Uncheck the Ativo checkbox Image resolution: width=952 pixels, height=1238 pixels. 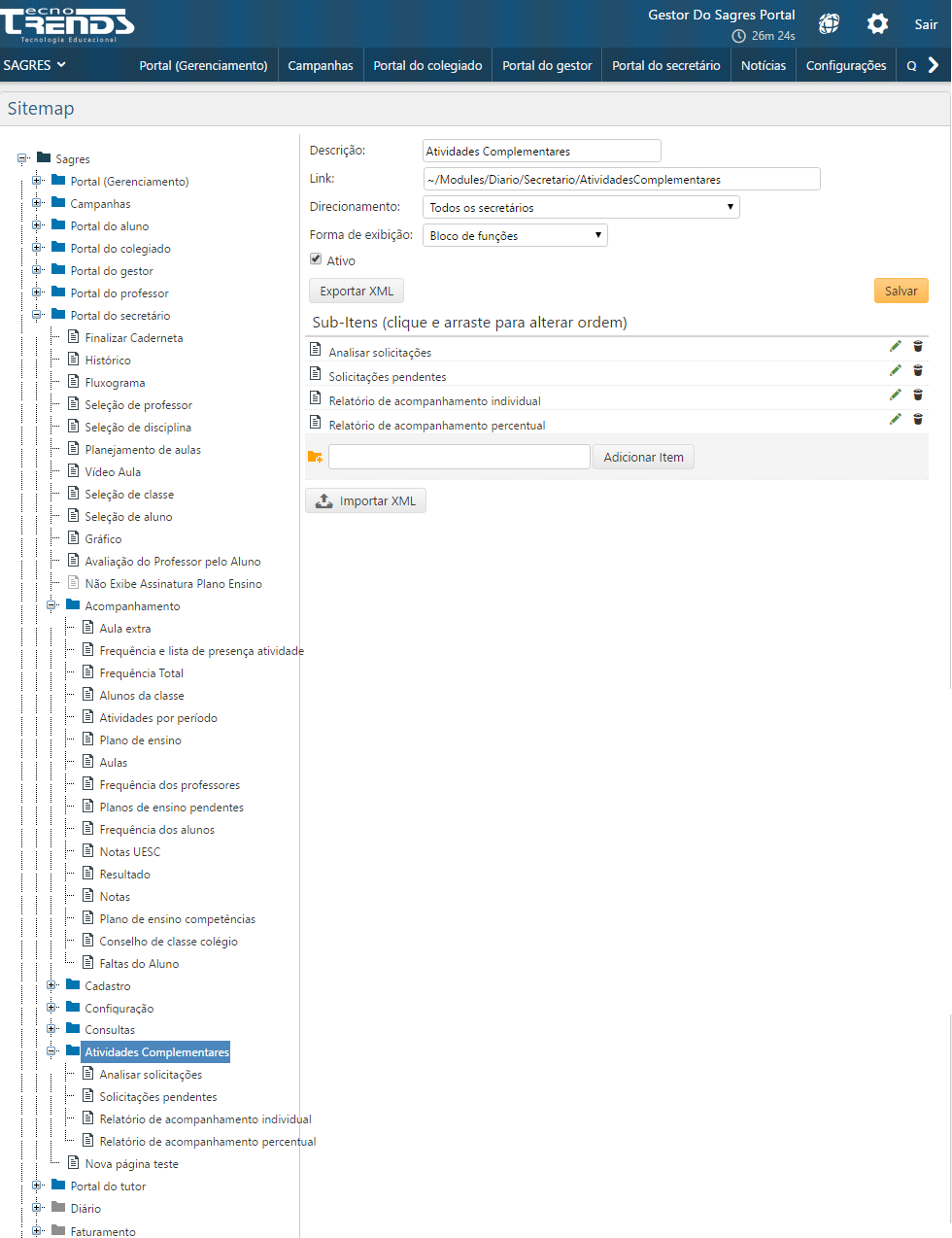tap(316, 259)
